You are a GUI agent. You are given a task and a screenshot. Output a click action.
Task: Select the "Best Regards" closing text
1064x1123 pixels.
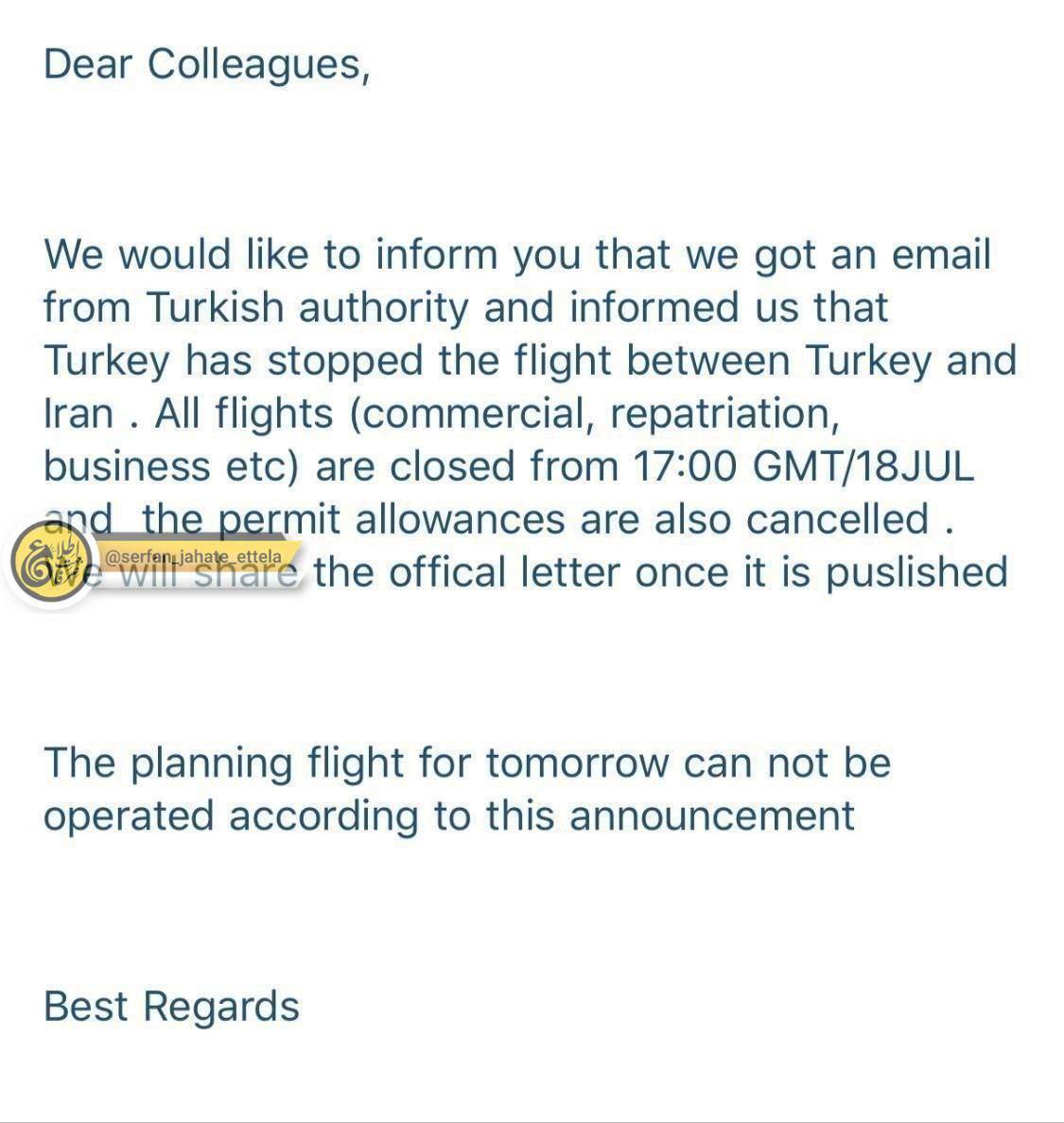172,1007
